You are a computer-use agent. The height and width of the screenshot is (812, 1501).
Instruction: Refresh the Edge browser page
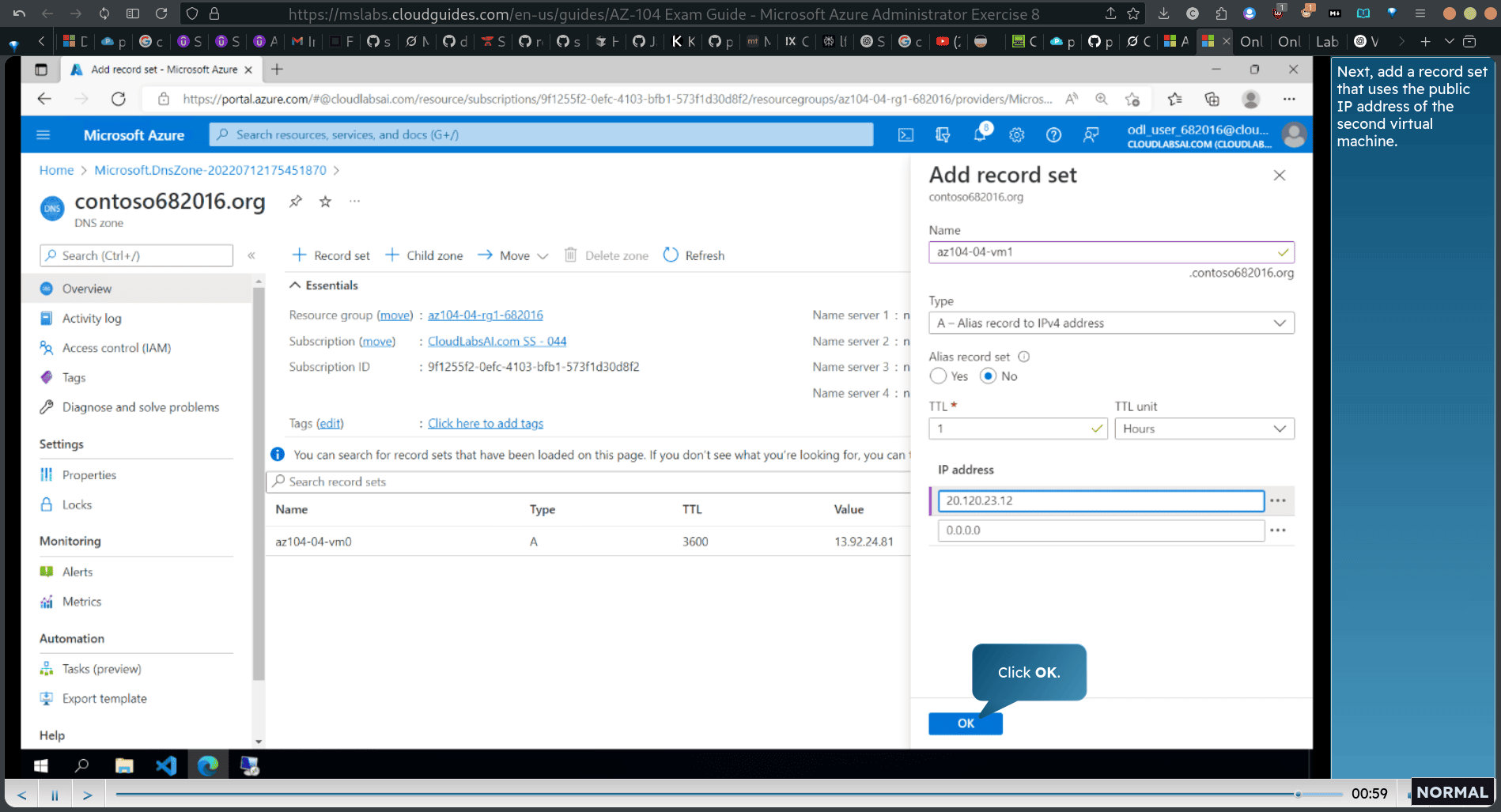pyautogui.click(x=119, y=99)
